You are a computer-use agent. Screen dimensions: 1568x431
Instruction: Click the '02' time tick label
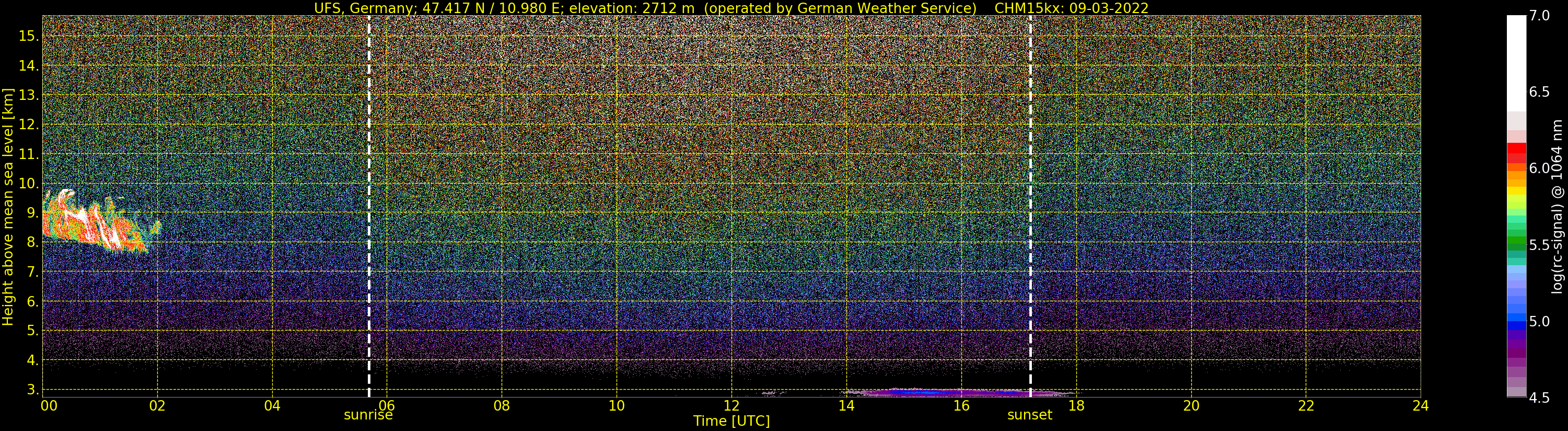(x=158, y=405)
